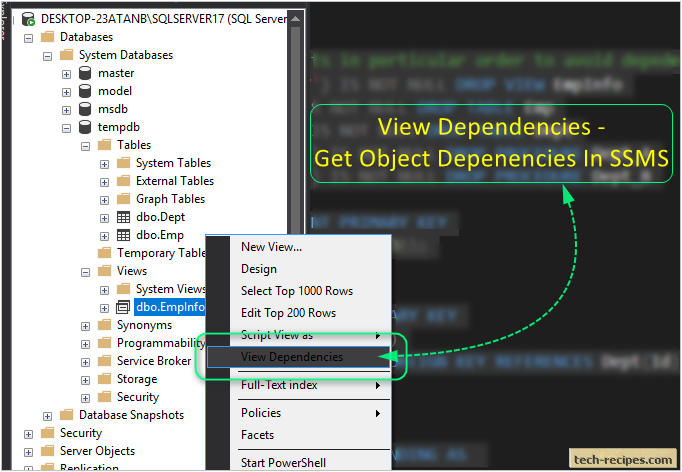Select the dbo.EmpInfo view label

click(x=170, y=307)
